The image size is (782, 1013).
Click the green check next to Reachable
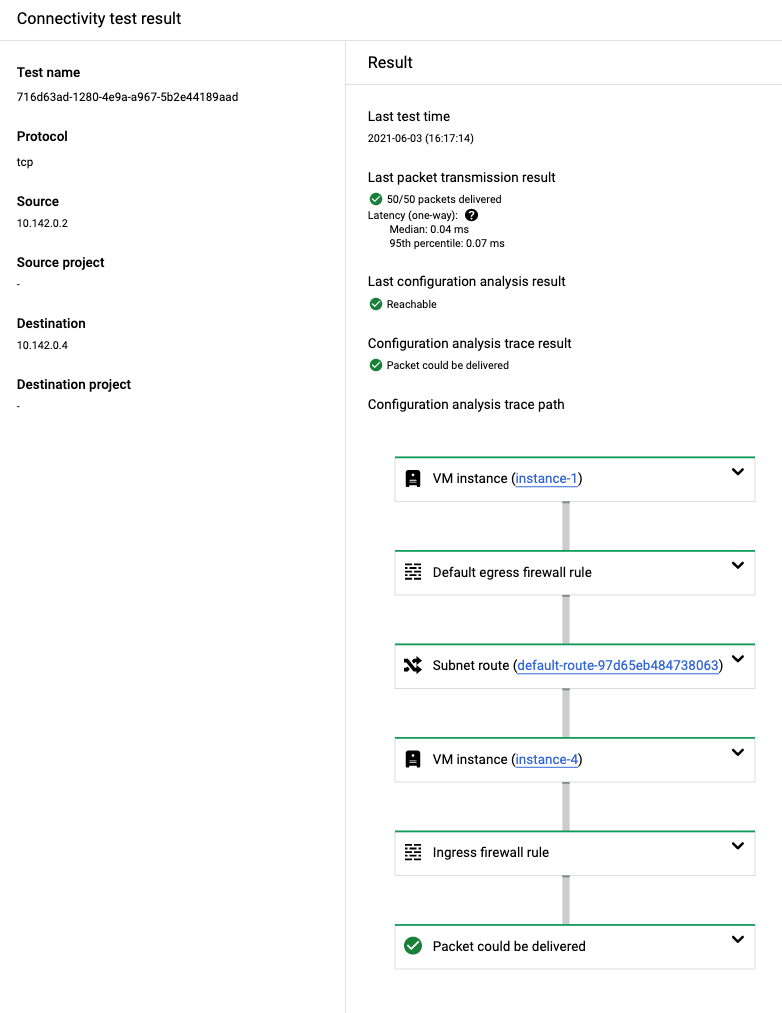tap(375, 304)
